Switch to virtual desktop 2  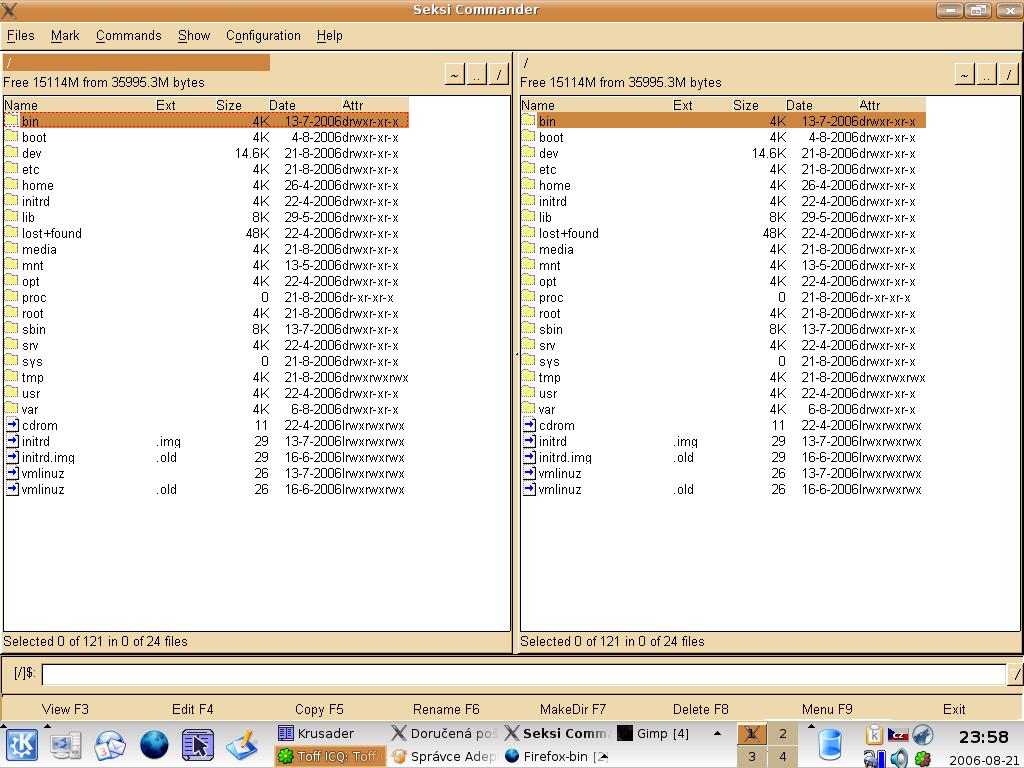tap(782, 734)
